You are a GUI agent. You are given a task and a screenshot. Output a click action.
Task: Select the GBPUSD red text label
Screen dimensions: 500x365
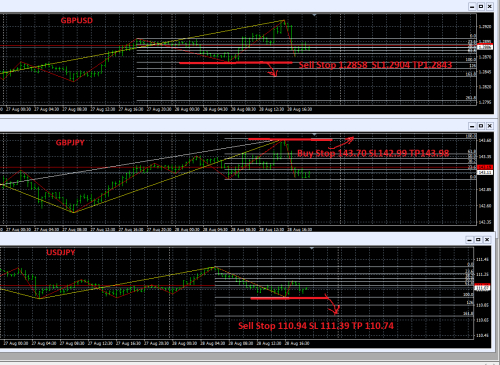(x=77, y=21)
